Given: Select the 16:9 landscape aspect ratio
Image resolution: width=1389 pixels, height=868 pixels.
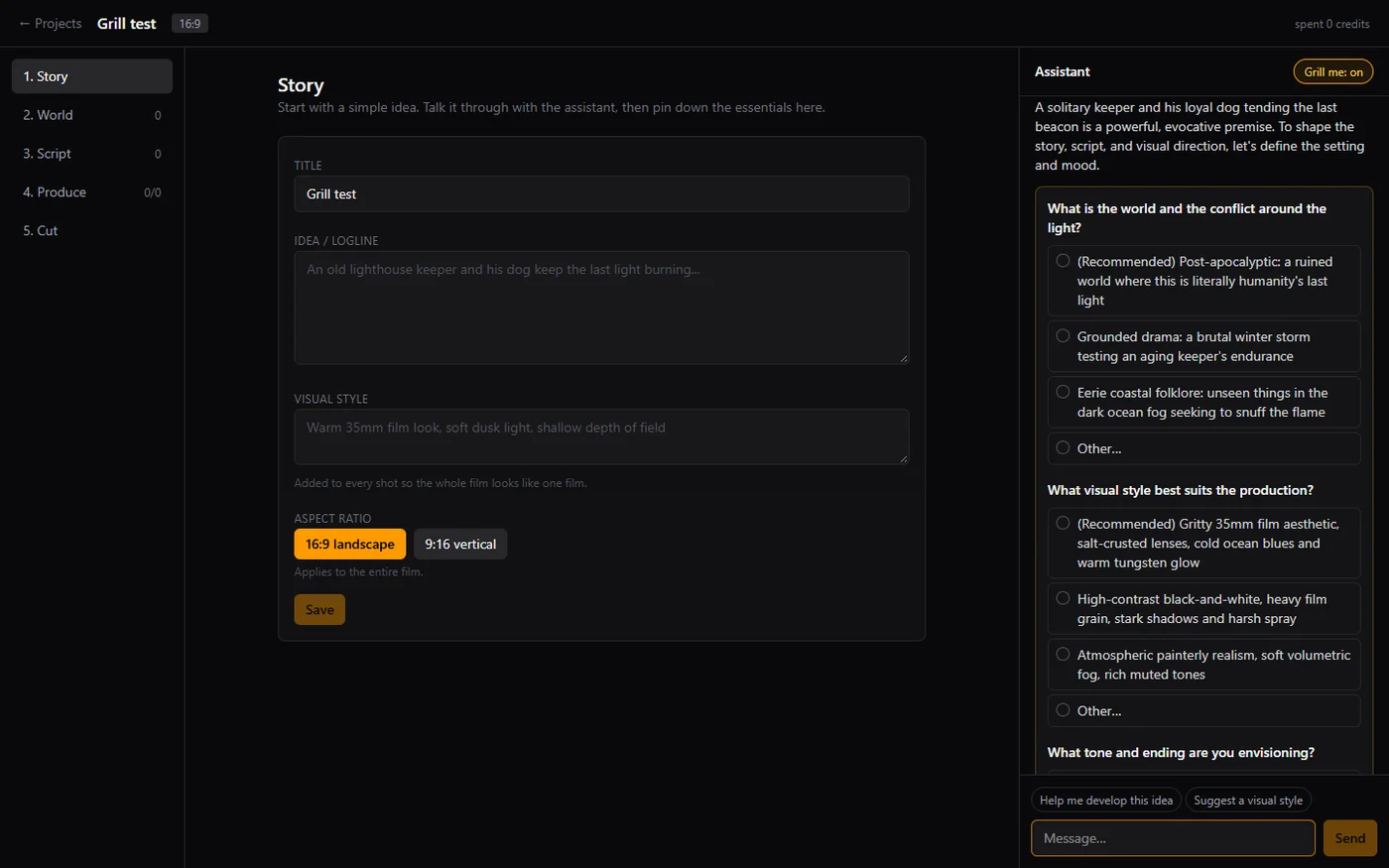Looking at the screenshot, I should [x=349, y=544].
